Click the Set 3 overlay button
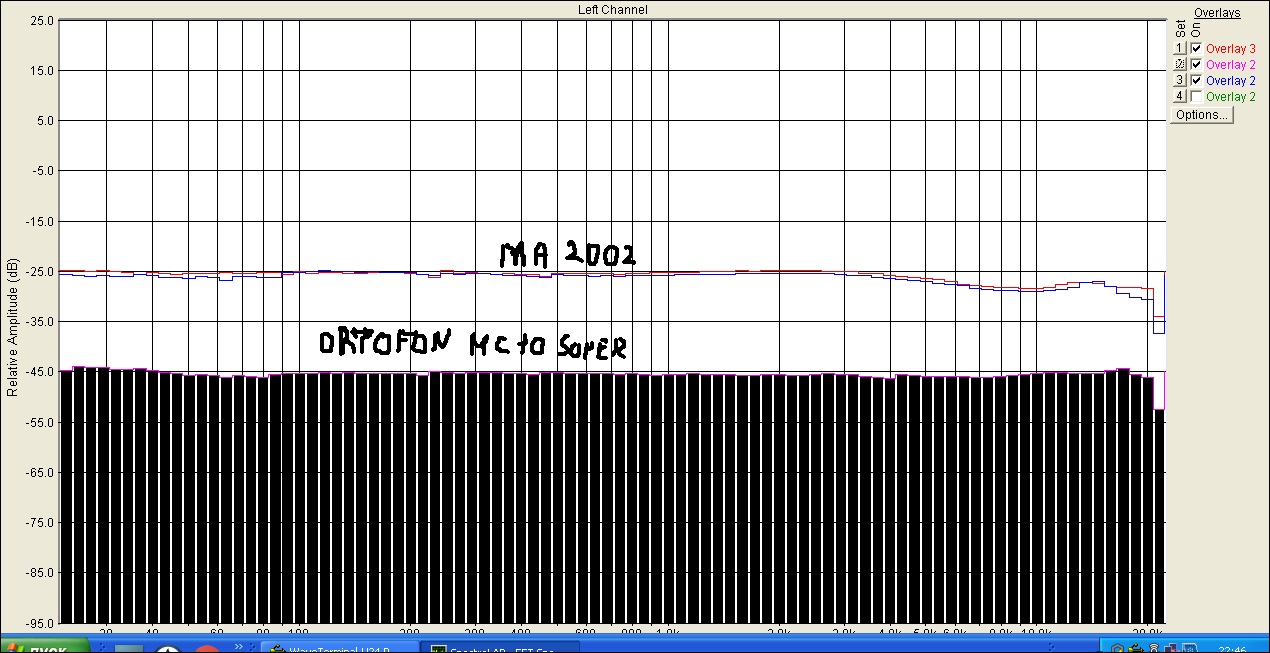 point(1179,80)
